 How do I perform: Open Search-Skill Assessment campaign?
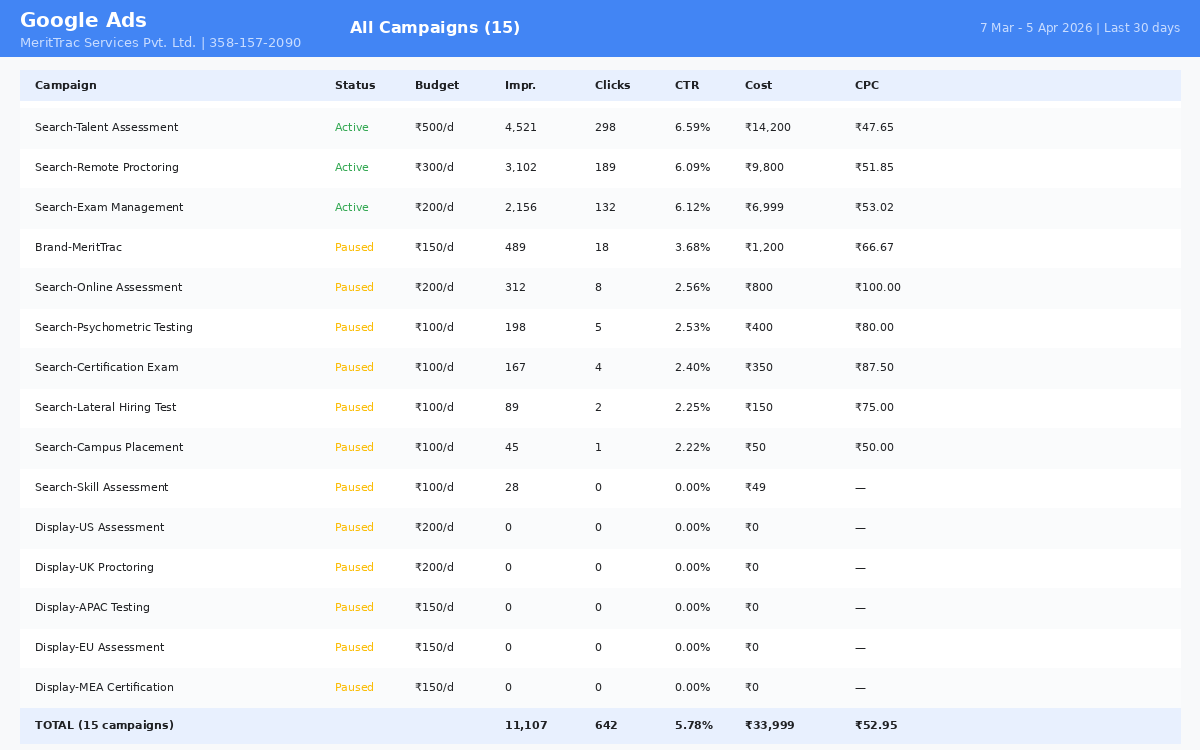click(x=101, y=488)
